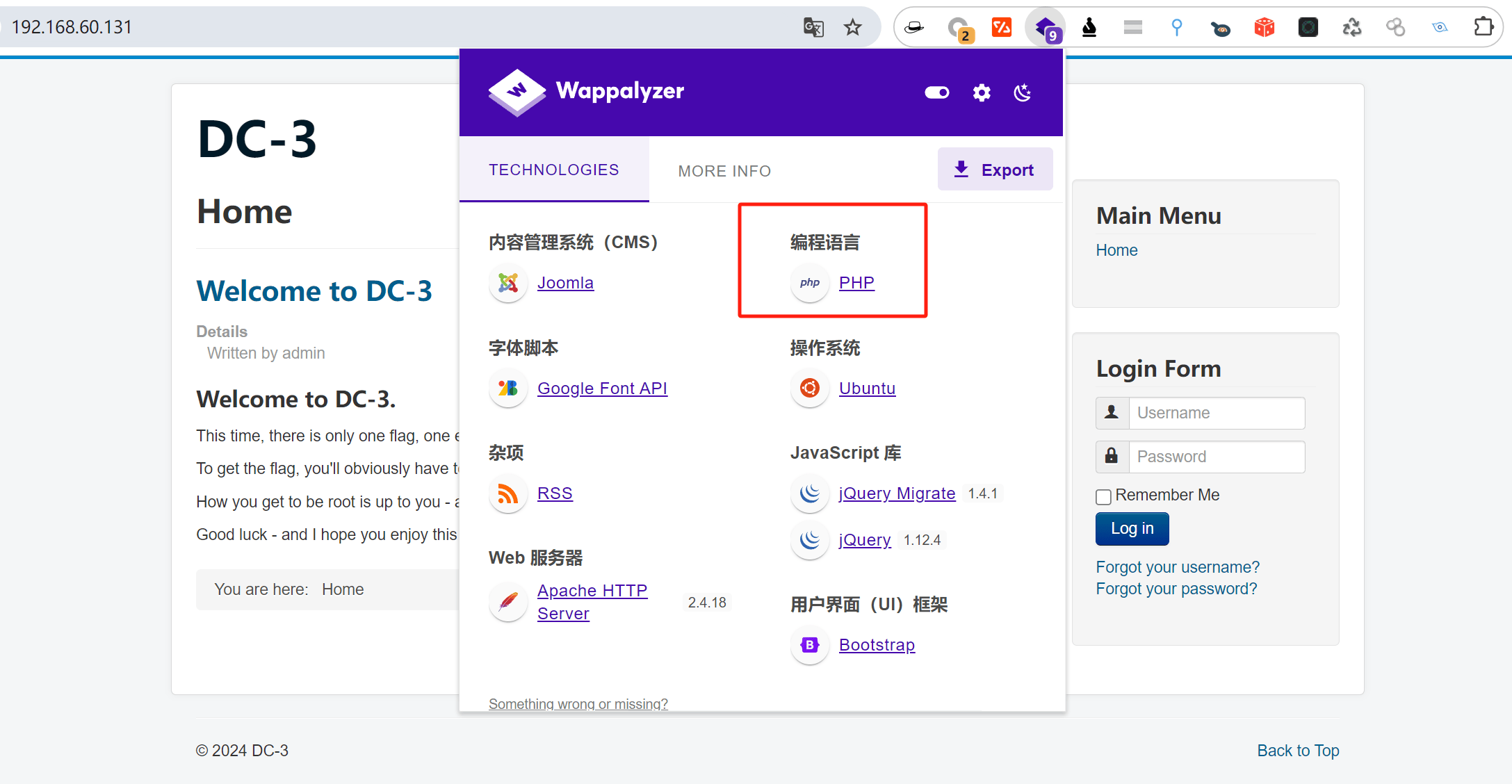Image resolution: width=1512 pixels, height=784 pixels.
Task: Click the red dice extension icon
Action: pyautogui.click(x=1264, y=27)
